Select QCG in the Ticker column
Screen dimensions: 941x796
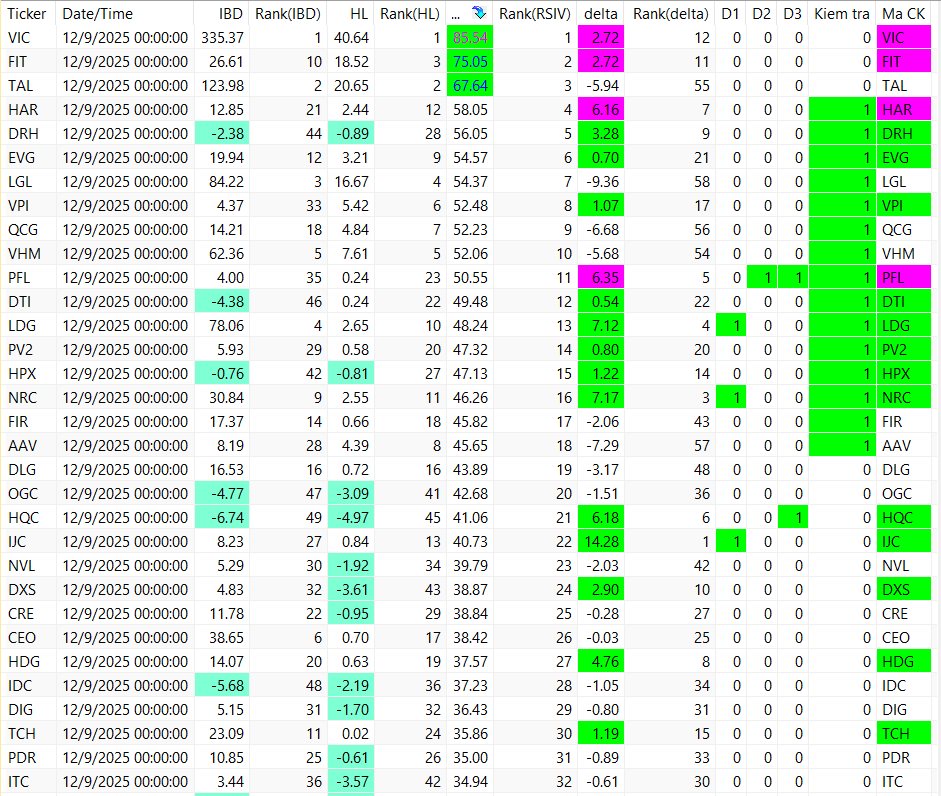(23, 230)
